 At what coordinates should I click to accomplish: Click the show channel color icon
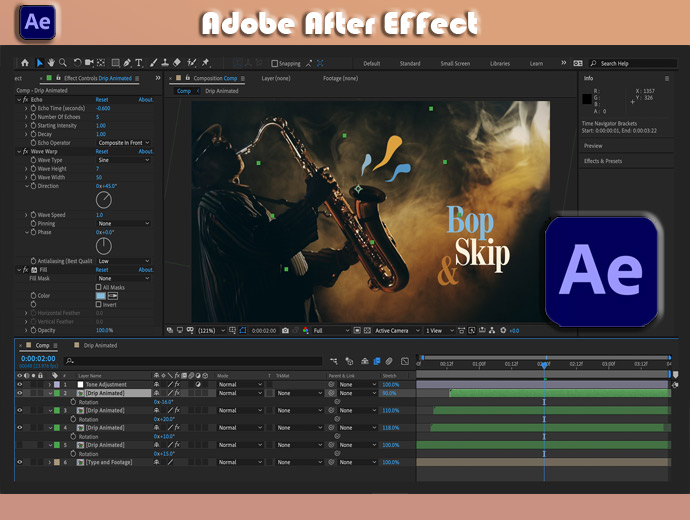(x=306, y=330)
